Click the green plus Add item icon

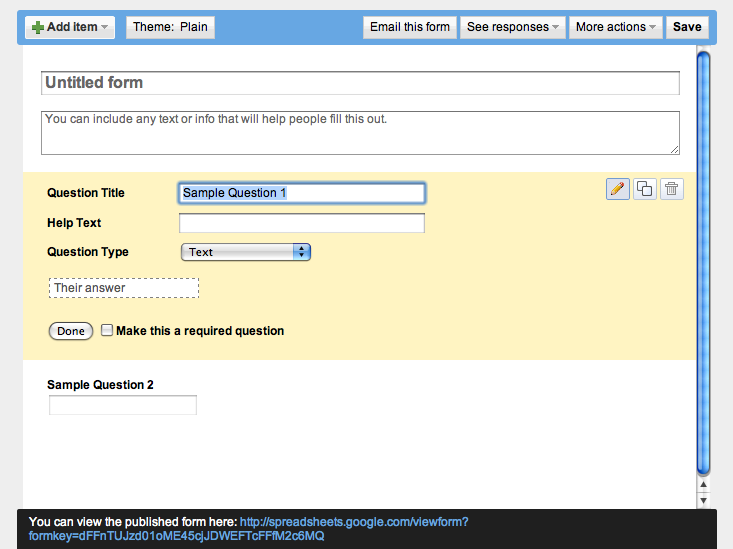click(38, 28)
